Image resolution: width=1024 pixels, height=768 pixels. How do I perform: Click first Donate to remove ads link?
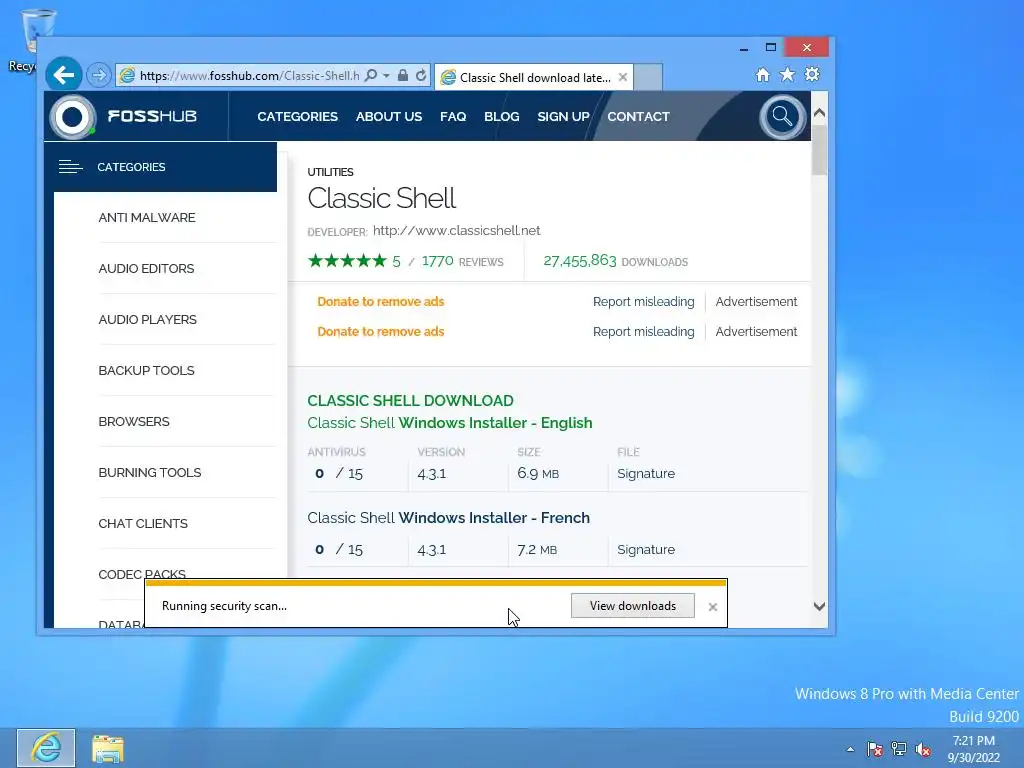381,302
